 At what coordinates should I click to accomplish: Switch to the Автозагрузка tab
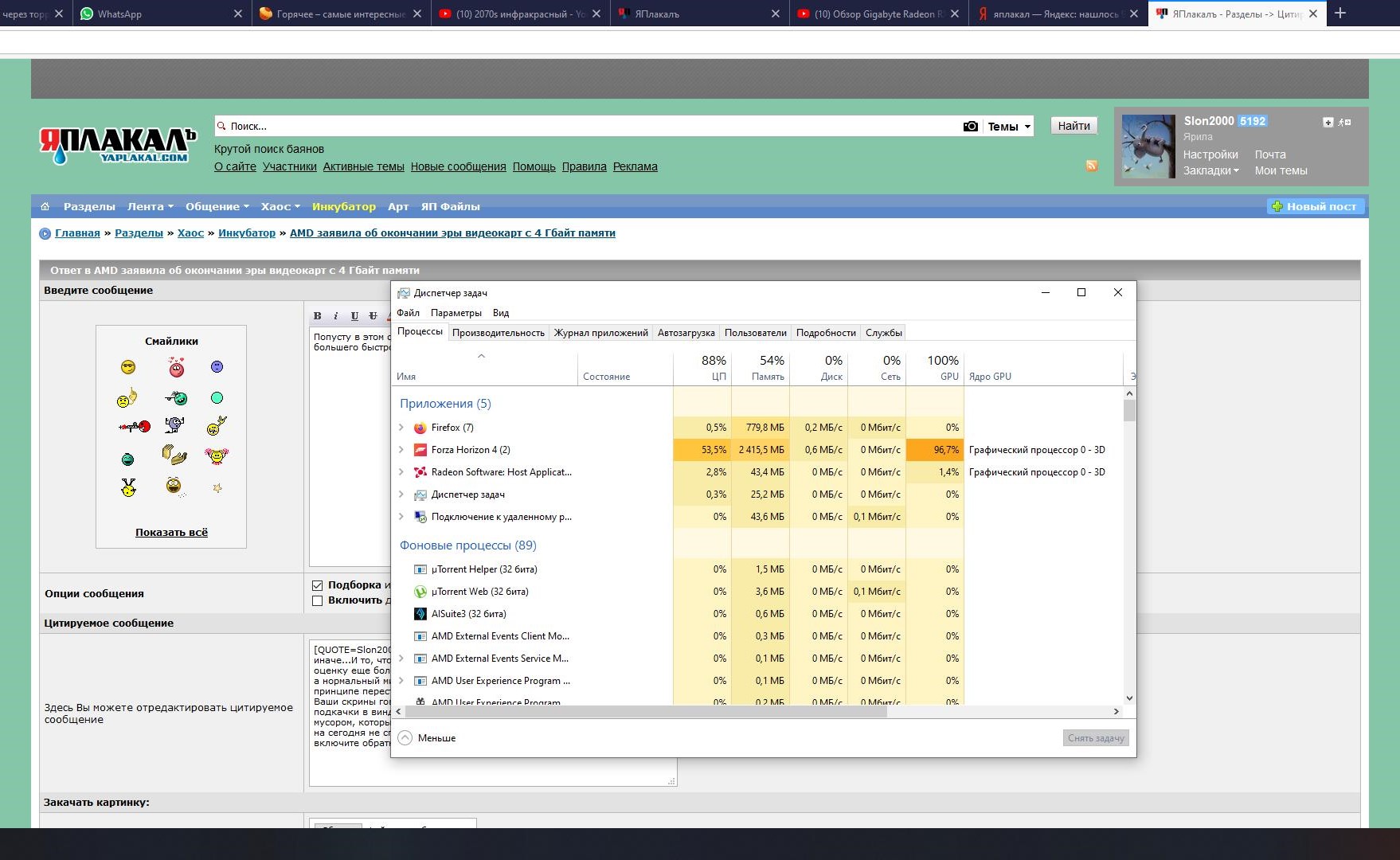686,333
